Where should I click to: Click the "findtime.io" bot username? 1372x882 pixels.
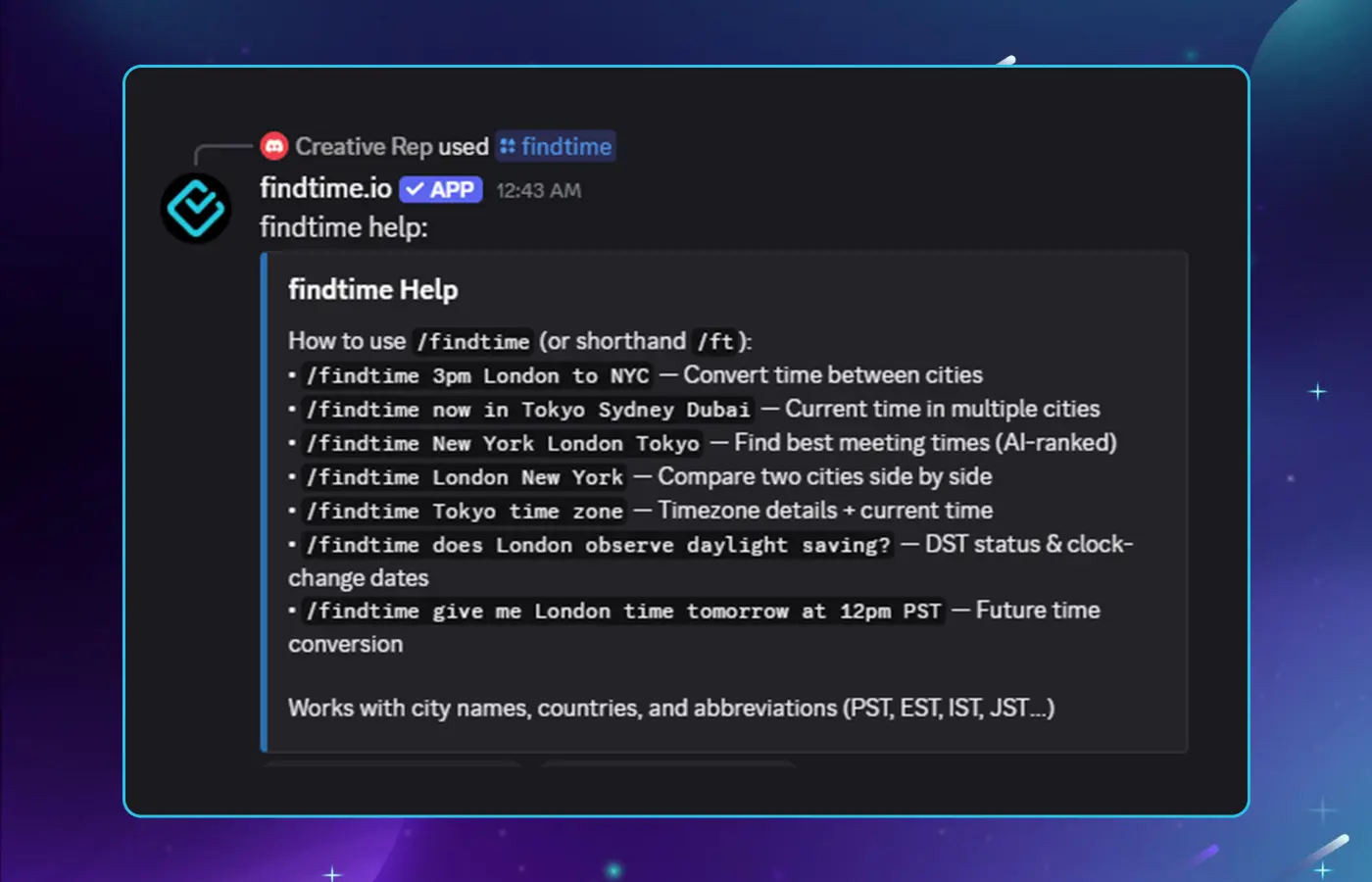pos(323,188)
